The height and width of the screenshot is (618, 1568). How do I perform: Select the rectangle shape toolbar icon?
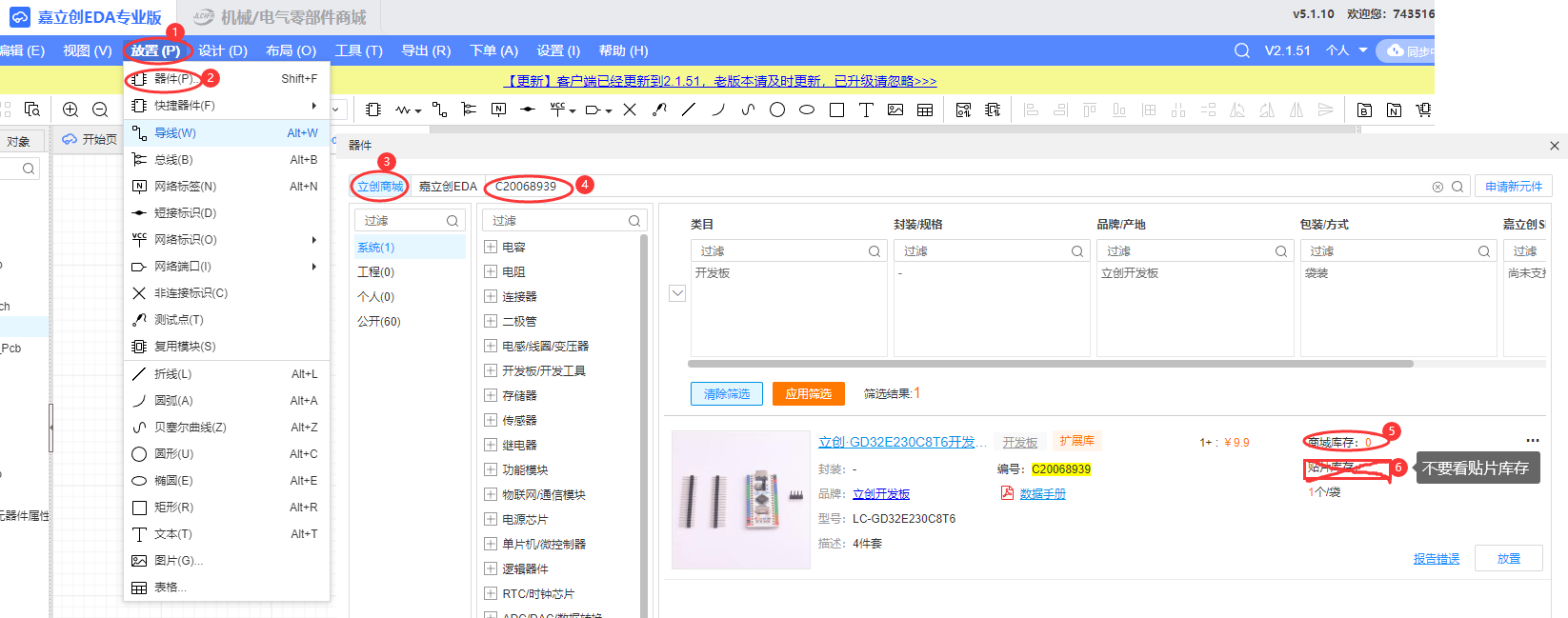[x=836, y=110]
